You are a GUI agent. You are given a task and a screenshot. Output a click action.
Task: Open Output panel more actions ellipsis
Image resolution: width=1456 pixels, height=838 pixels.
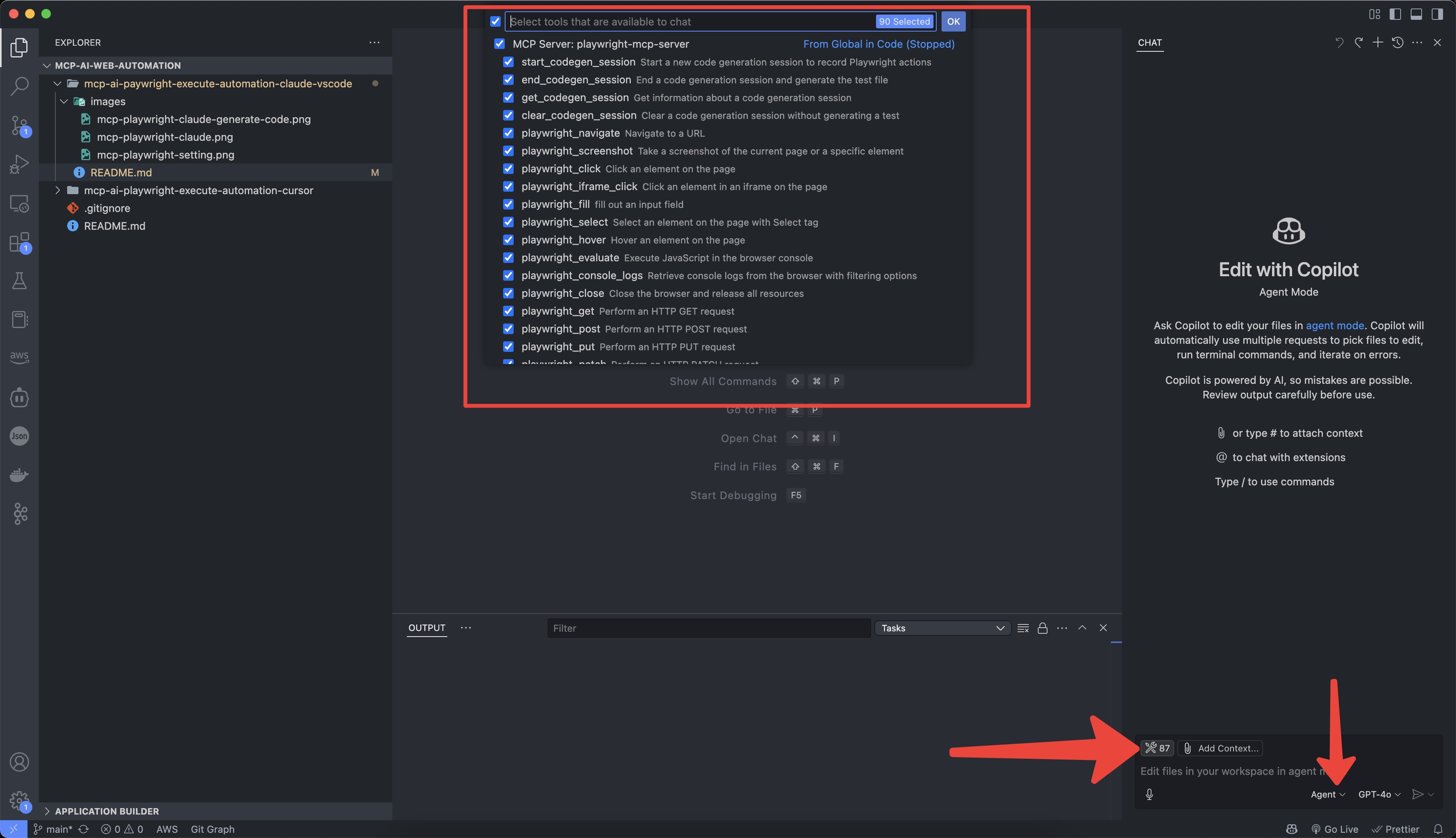1062,628
